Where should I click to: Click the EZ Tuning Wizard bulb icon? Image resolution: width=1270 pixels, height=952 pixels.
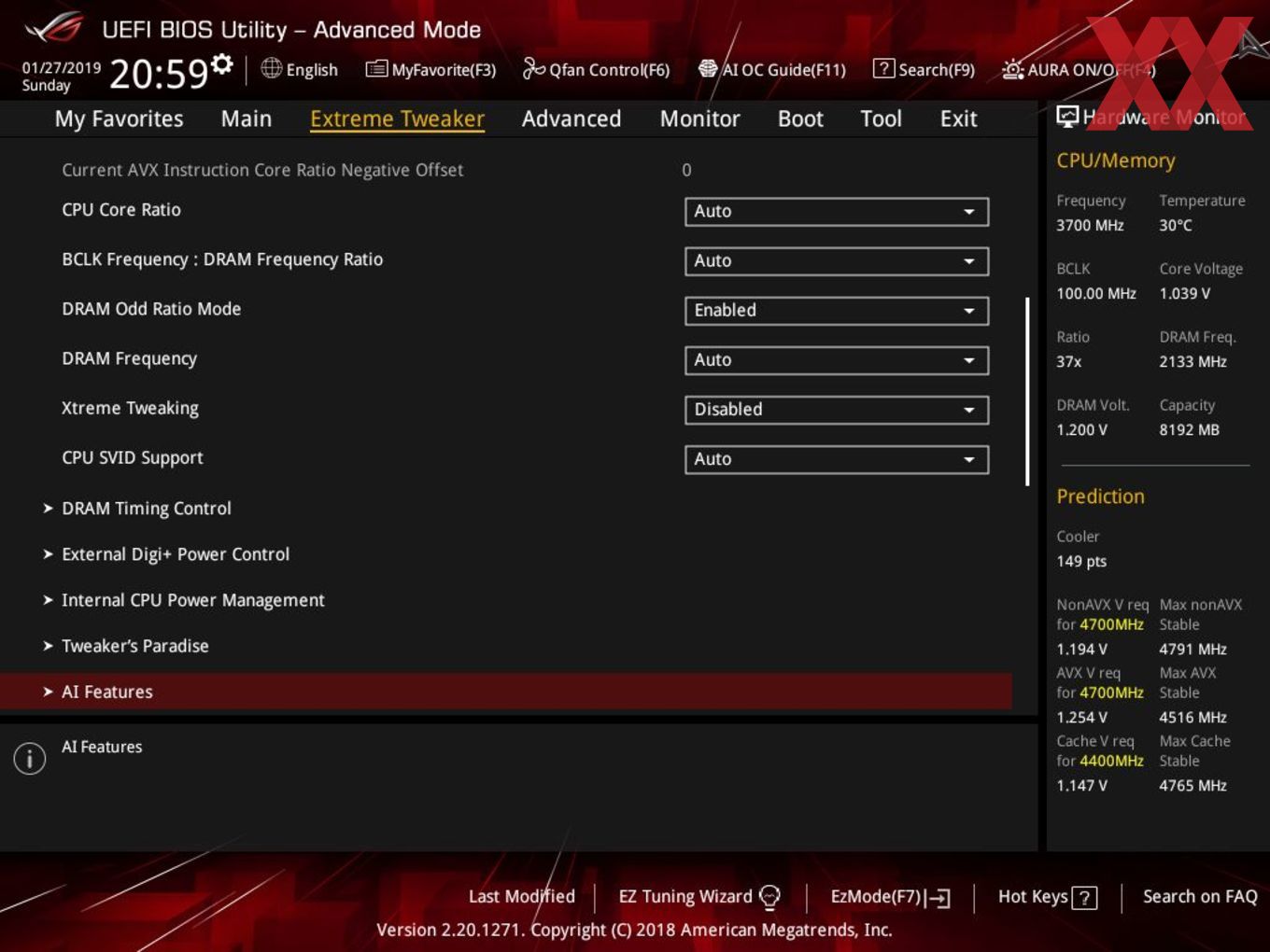pyautogui.click(x=769, y=897)
